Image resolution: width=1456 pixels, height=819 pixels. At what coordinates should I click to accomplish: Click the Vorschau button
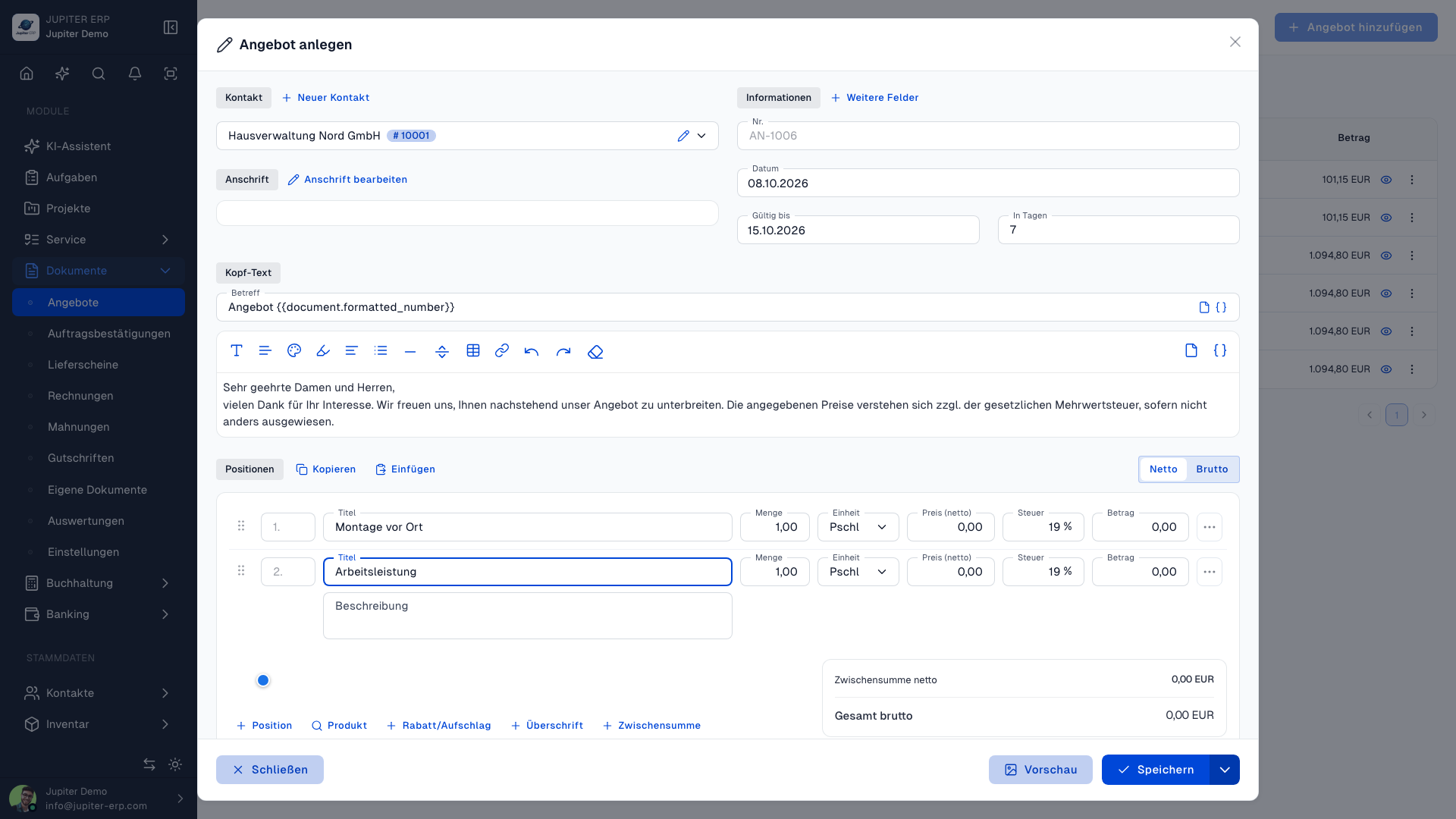pos(1040,770)
